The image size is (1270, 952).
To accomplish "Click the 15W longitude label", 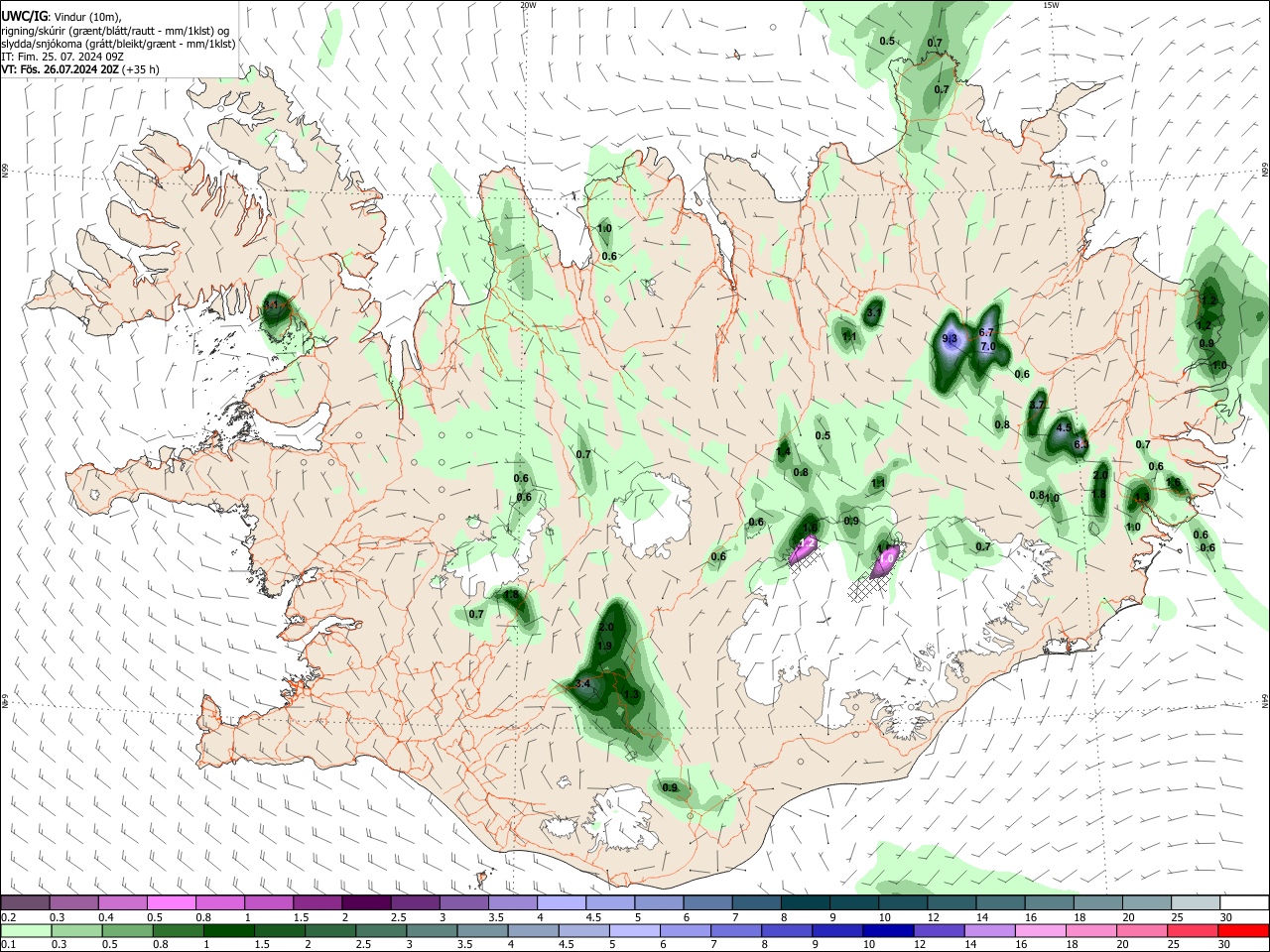I will click(1051, 5).
